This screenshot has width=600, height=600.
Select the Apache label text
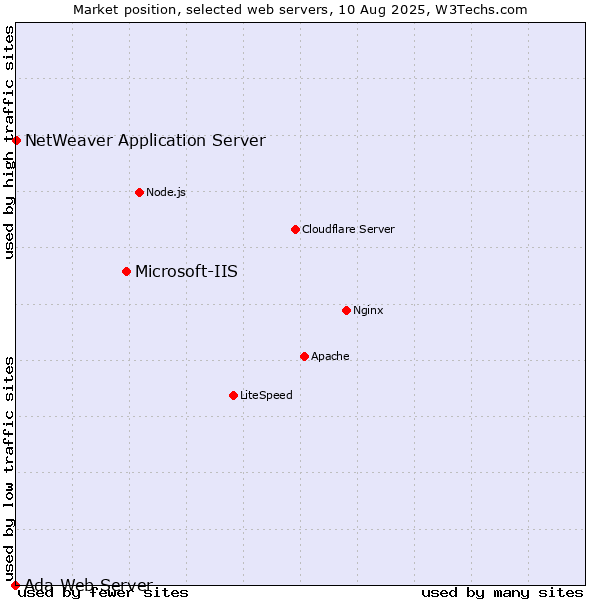point(330,356)
